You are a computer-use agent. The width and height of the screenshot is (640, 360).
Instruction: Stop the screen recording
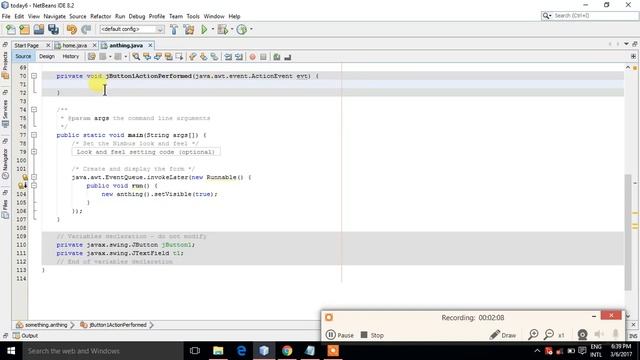pos(372,335)
